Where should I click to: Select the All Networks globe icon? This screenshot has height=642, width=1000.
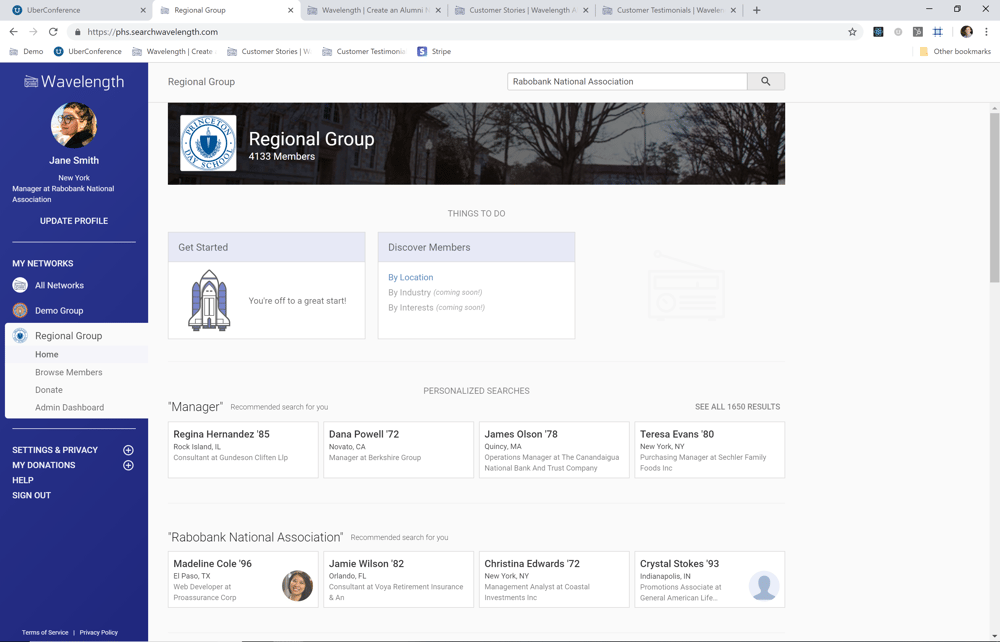pyautogui.click(x=20, y=285)
